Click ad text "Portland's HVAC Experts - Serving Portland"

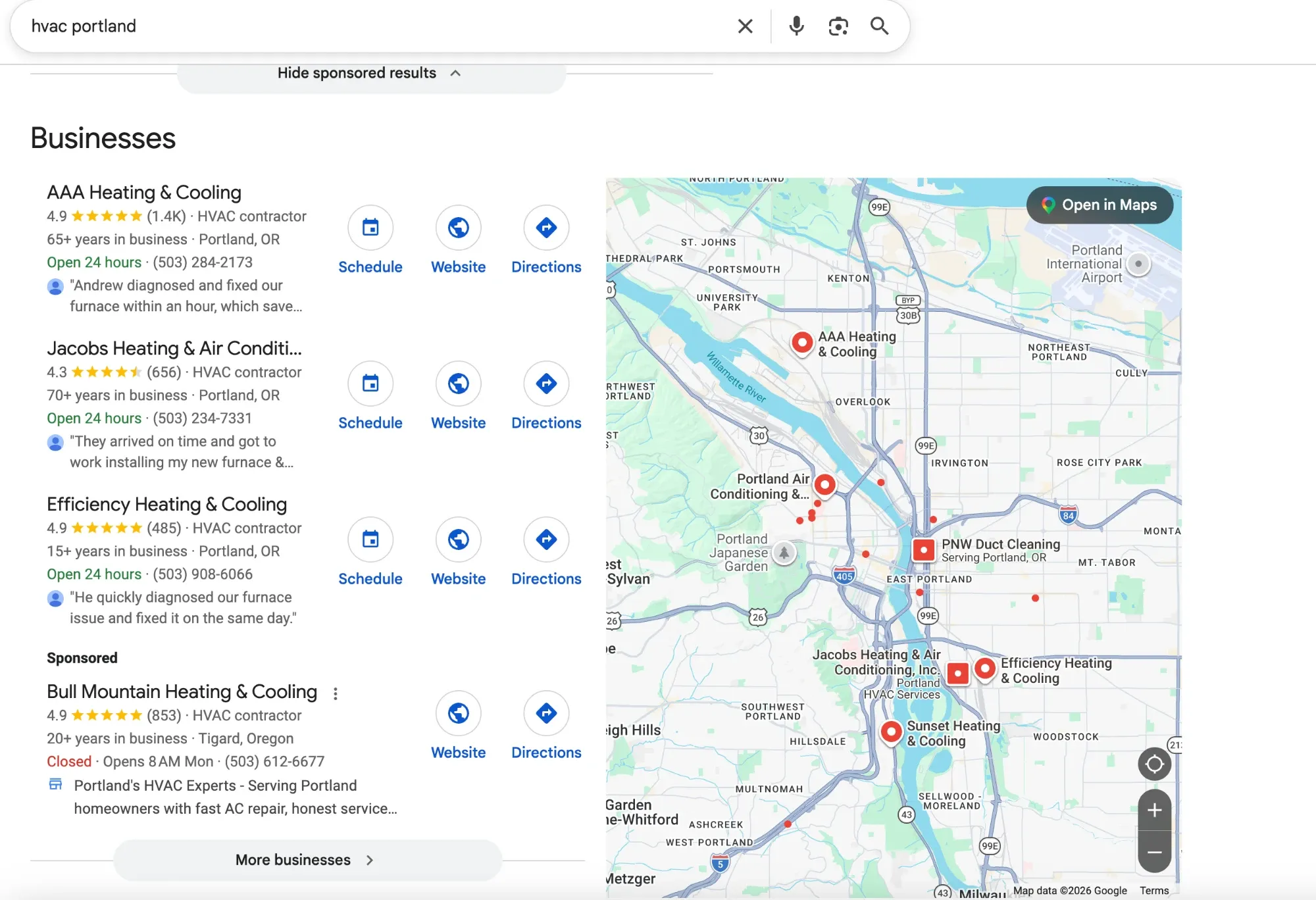215,786
